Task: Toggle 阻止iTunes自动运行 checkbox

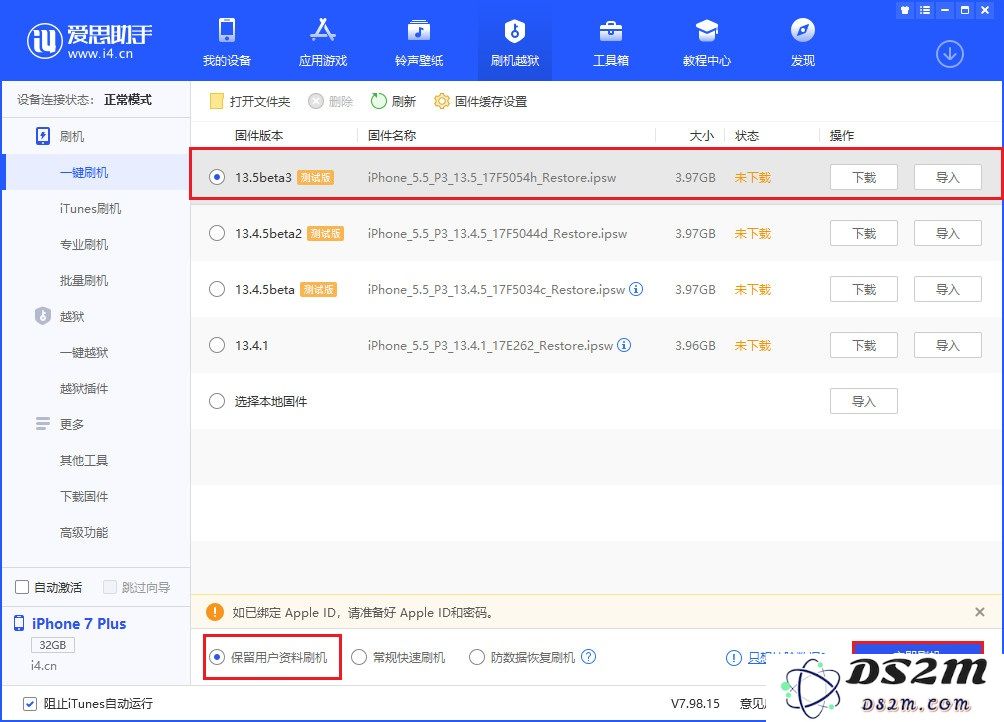Action: (29, 703)
